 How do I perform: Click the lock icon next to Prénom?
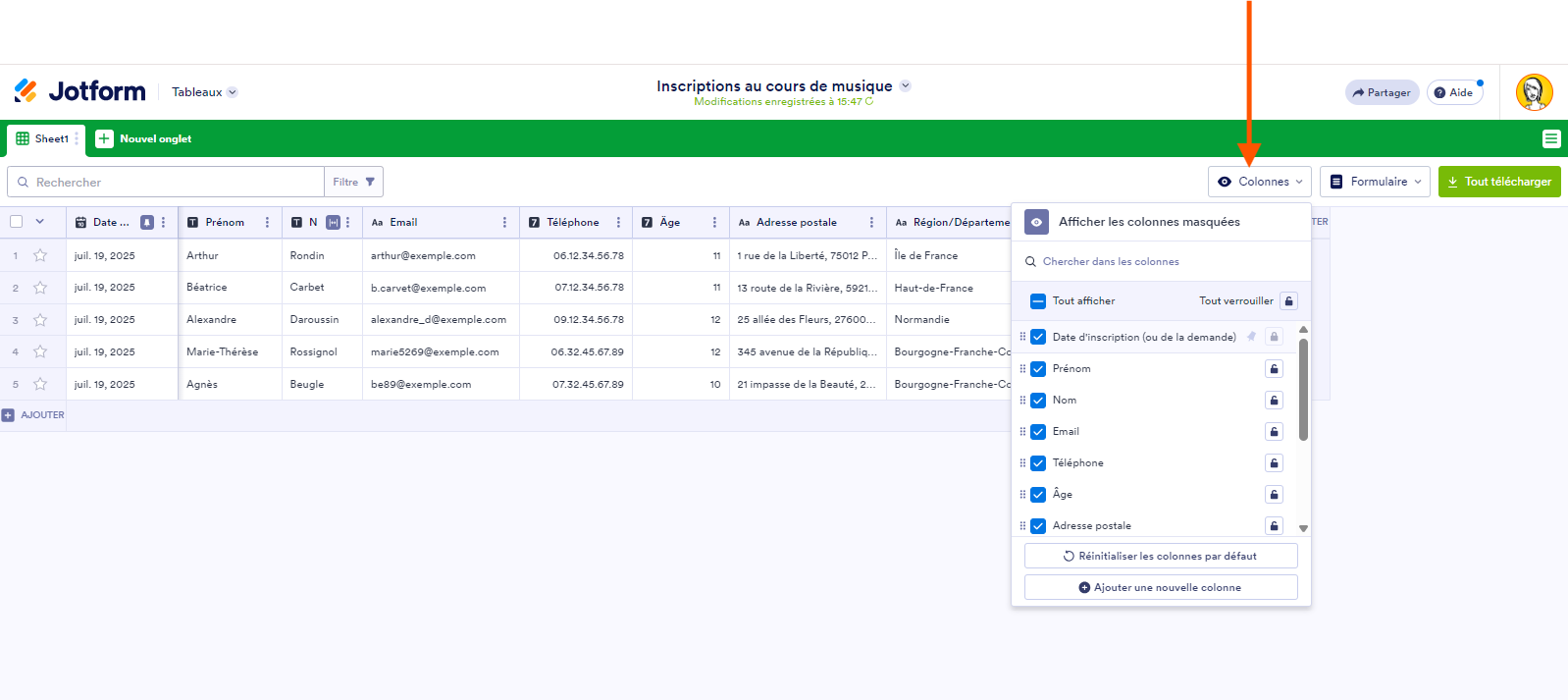pos(1274,369)
